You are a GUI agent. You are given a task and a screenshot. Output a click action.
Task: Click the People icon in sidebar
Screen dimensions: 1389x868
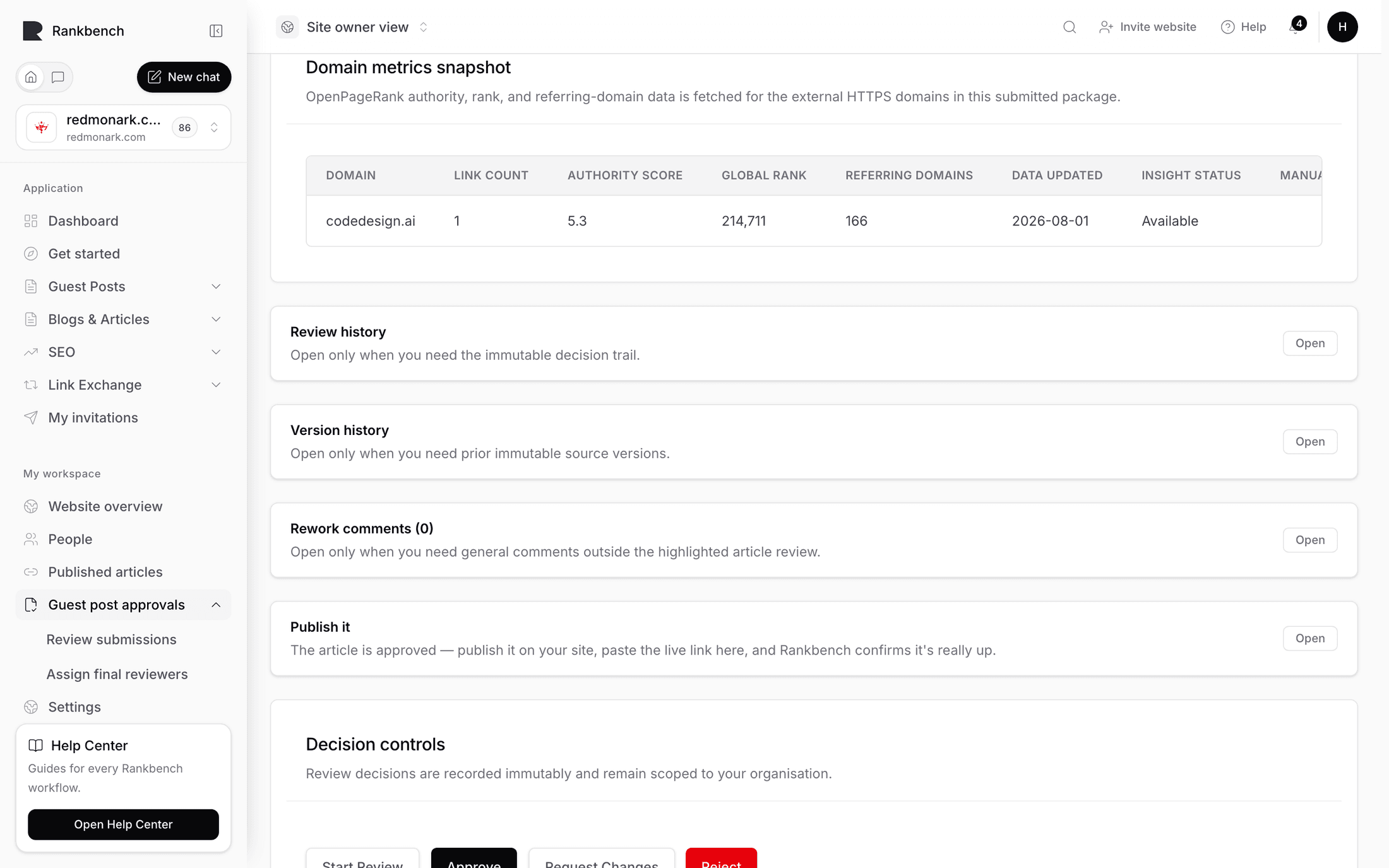[31, 539]
